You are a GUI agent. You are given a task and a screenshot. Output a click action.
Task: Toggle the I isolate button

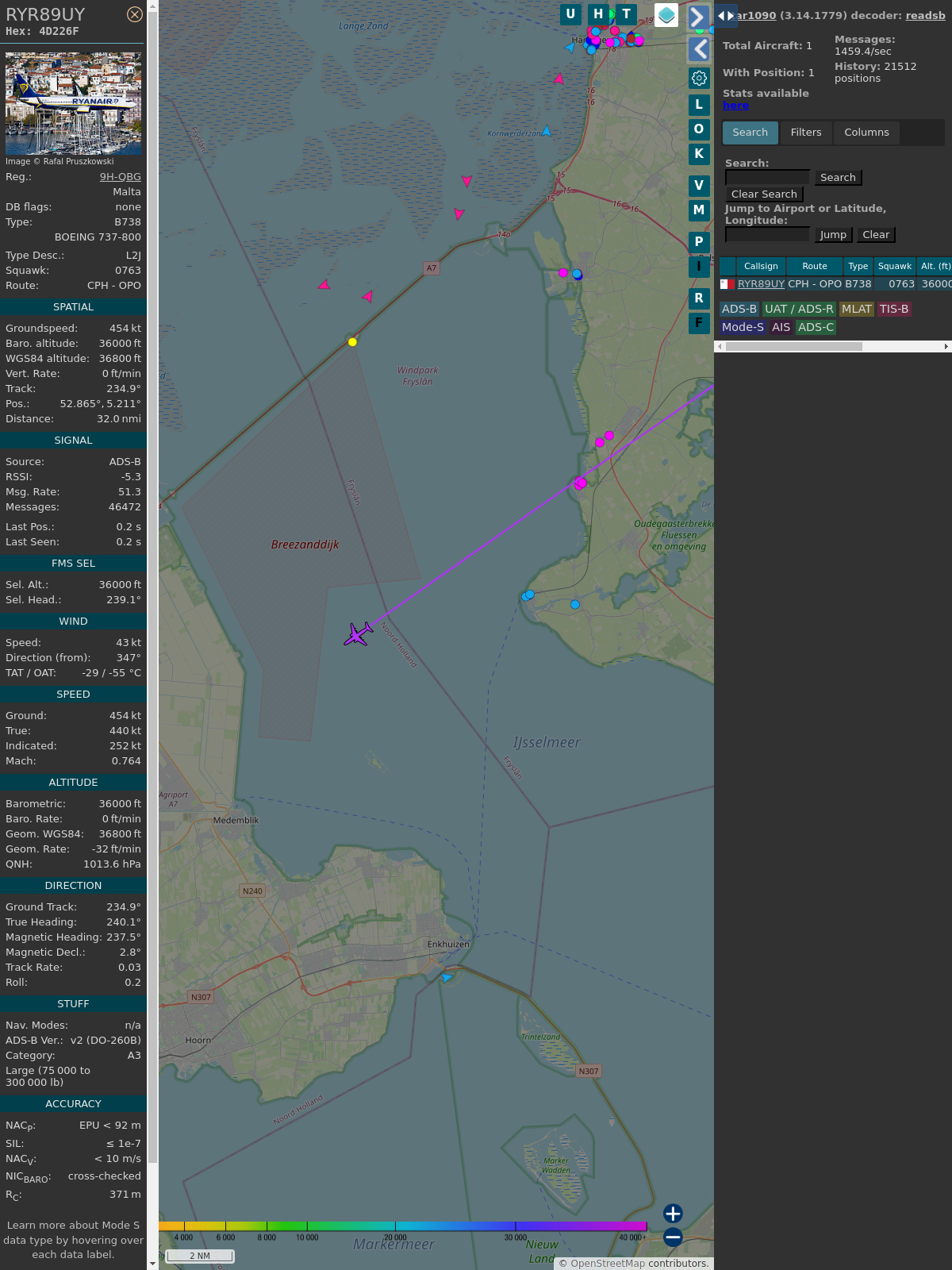pyautogui.click(x=699, y=267)
